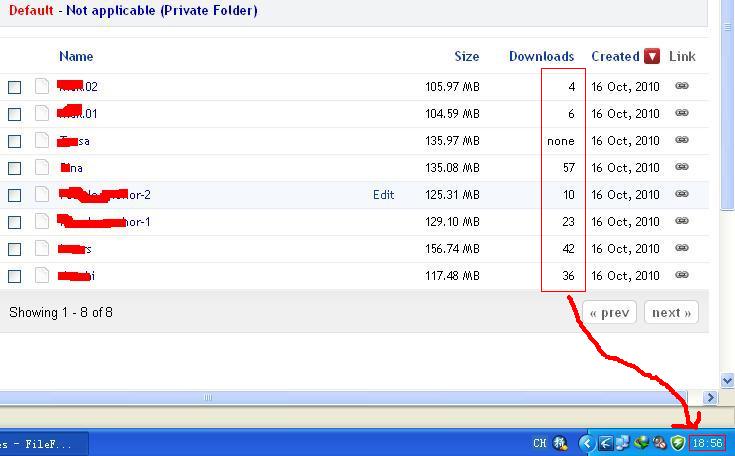Tick checkbox for the 104.59 MB file
The height and width of the screenshot is (456, 735).
coord(15,114)
